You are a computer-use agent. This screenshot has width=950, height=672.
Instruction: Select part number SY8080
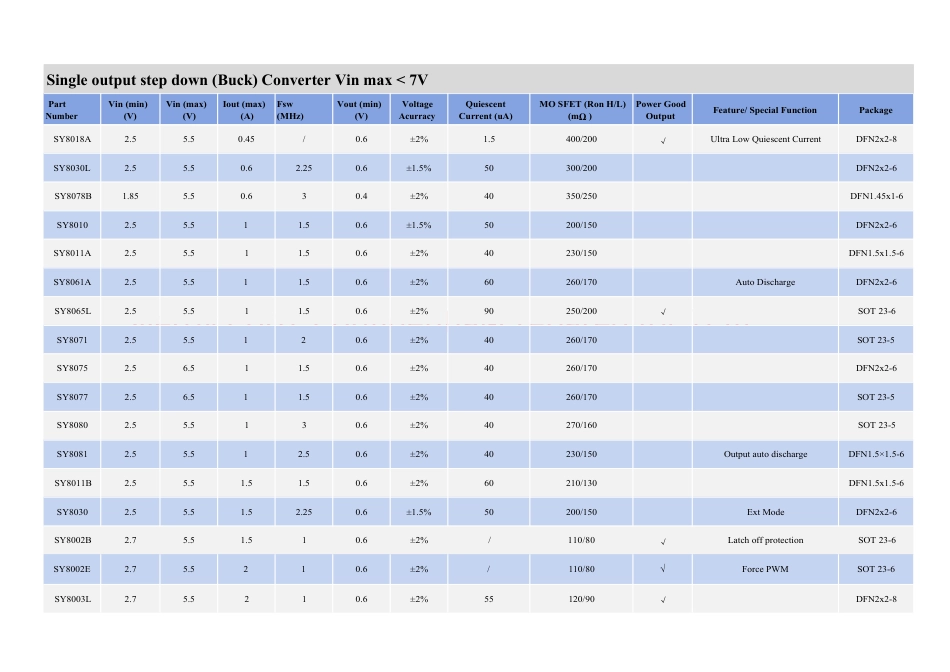pyautogui.click(x=72, y=425)
